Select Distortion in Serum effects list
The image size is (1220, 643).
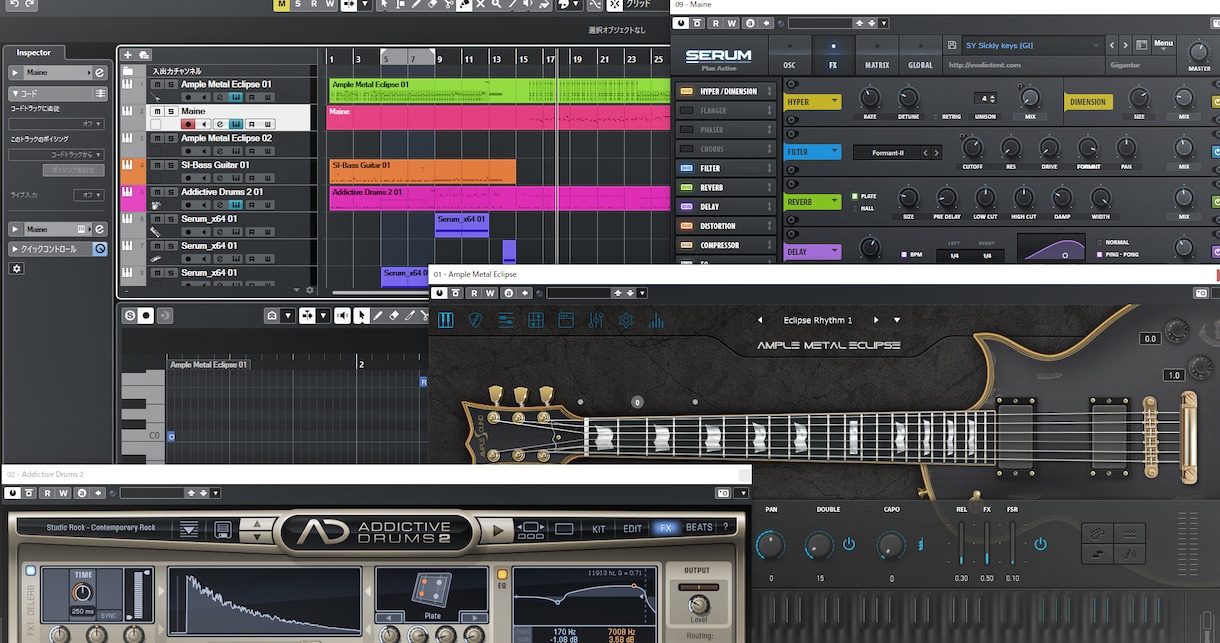[725, 226]
